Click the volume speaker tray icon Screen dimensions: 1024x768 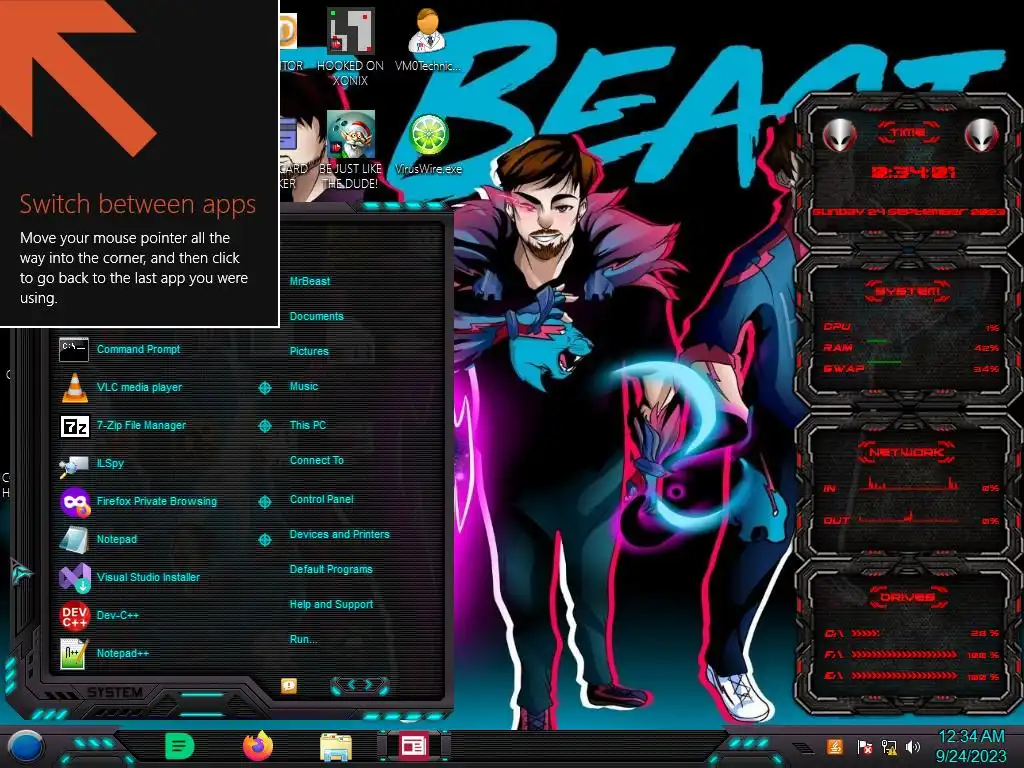(x=913, y=747)
